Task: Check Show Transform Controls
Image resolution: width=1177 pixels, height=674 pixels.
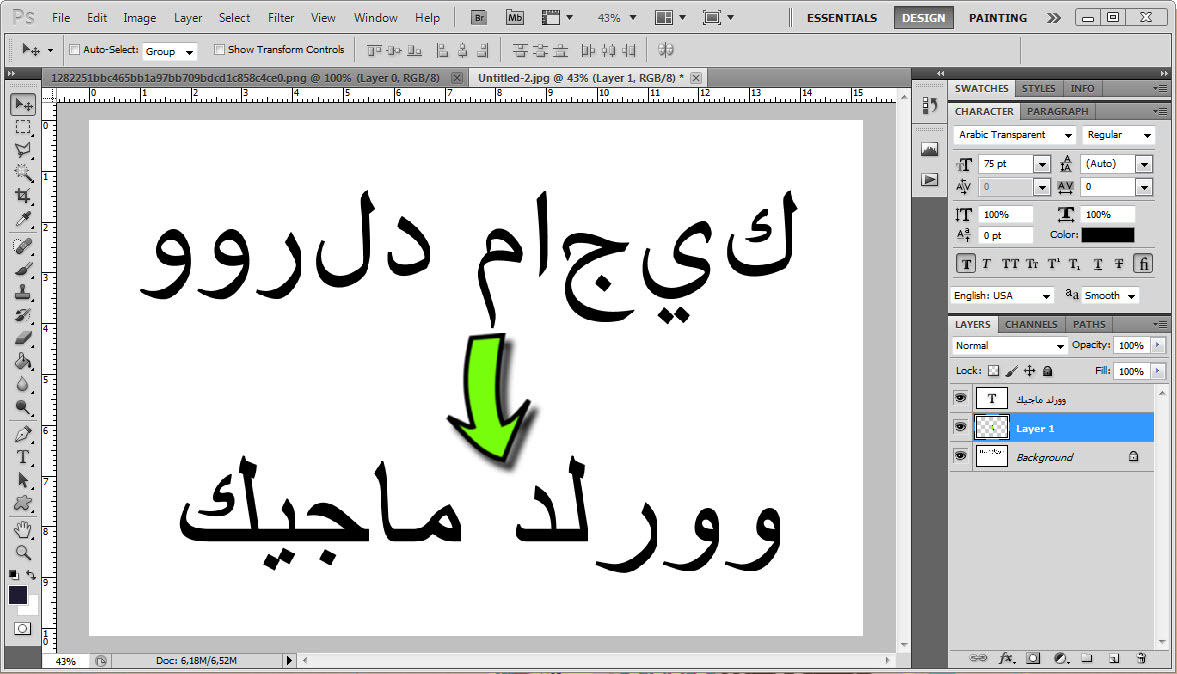Action: tap(219, 49)
